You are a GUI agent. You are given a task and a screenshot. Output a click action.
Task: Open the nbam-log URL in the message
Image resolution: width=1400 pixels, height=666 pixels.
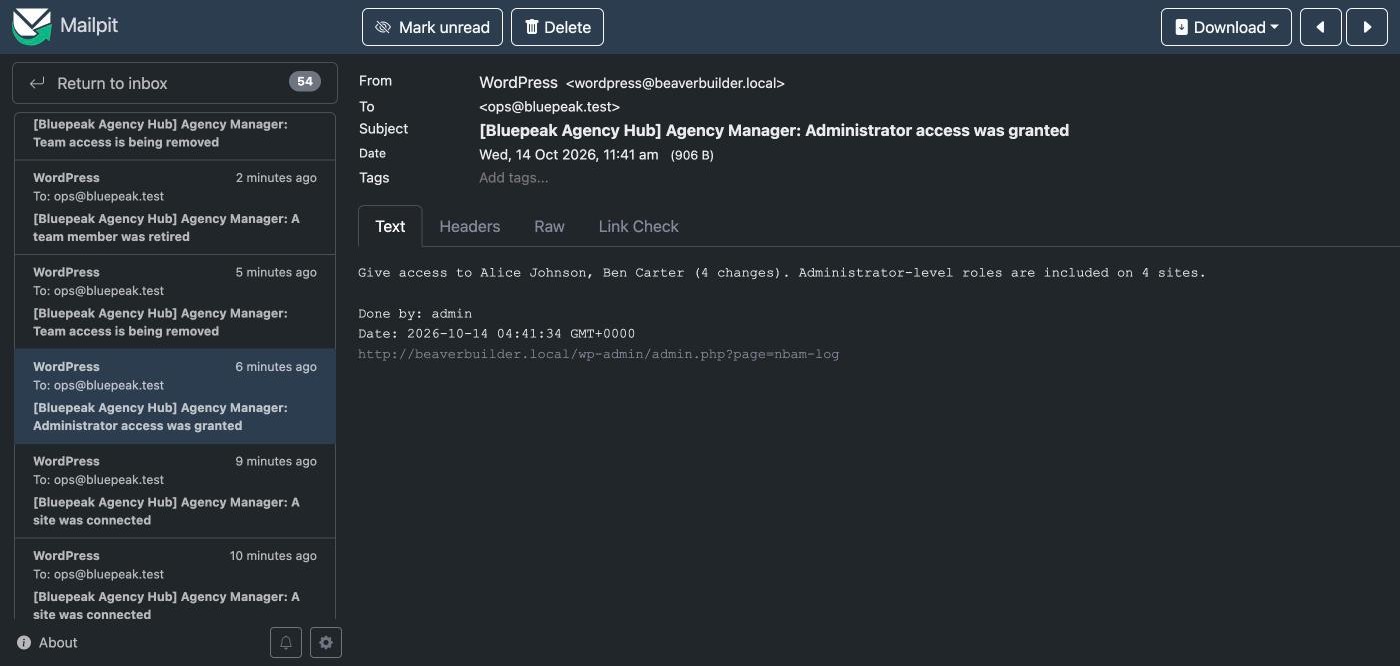(x=599, y=354)
